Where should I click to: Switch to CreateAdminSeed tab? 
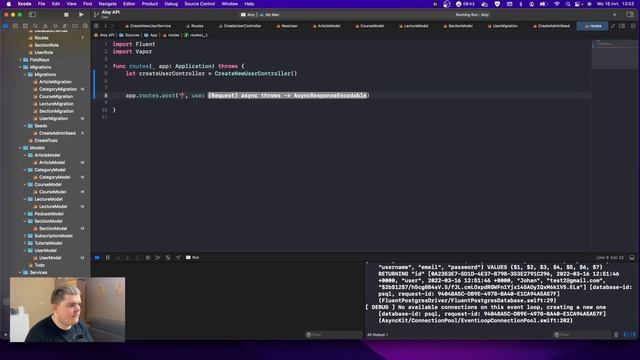(551, 26)
